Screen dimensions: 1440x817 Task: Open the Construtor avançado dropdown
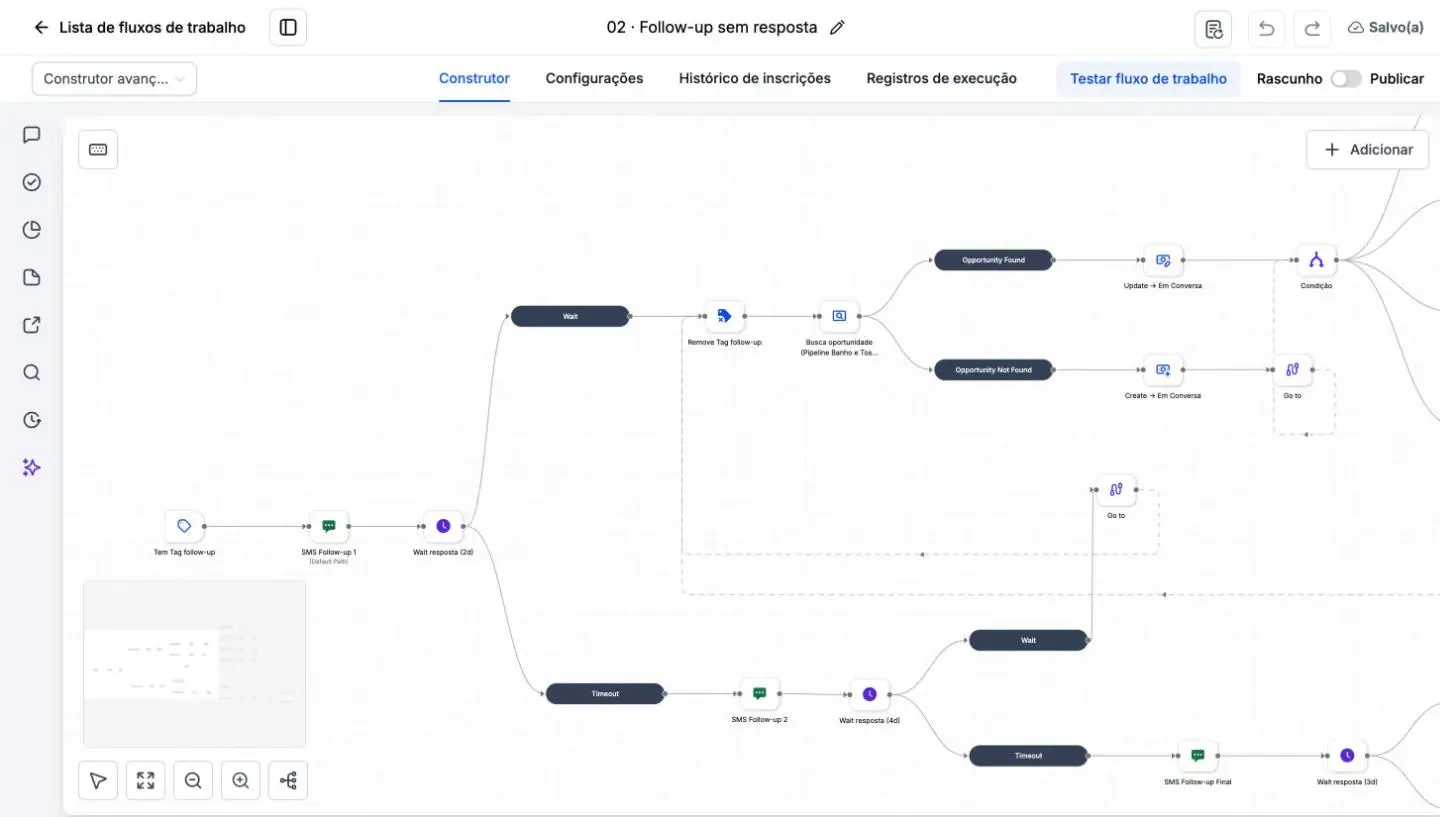click(114, 79)
